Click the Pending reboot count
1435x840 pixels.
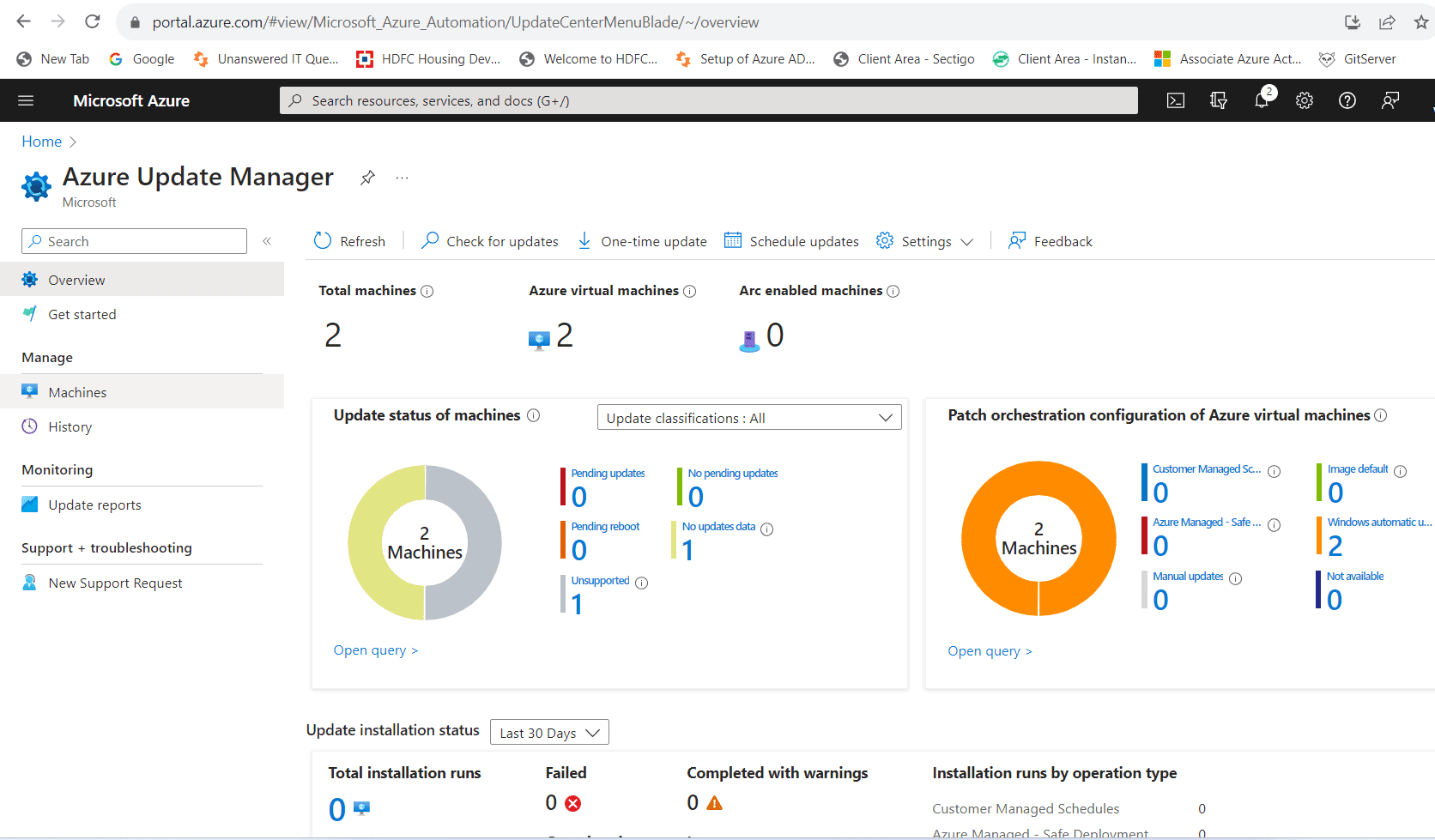[x=579, y=550]
